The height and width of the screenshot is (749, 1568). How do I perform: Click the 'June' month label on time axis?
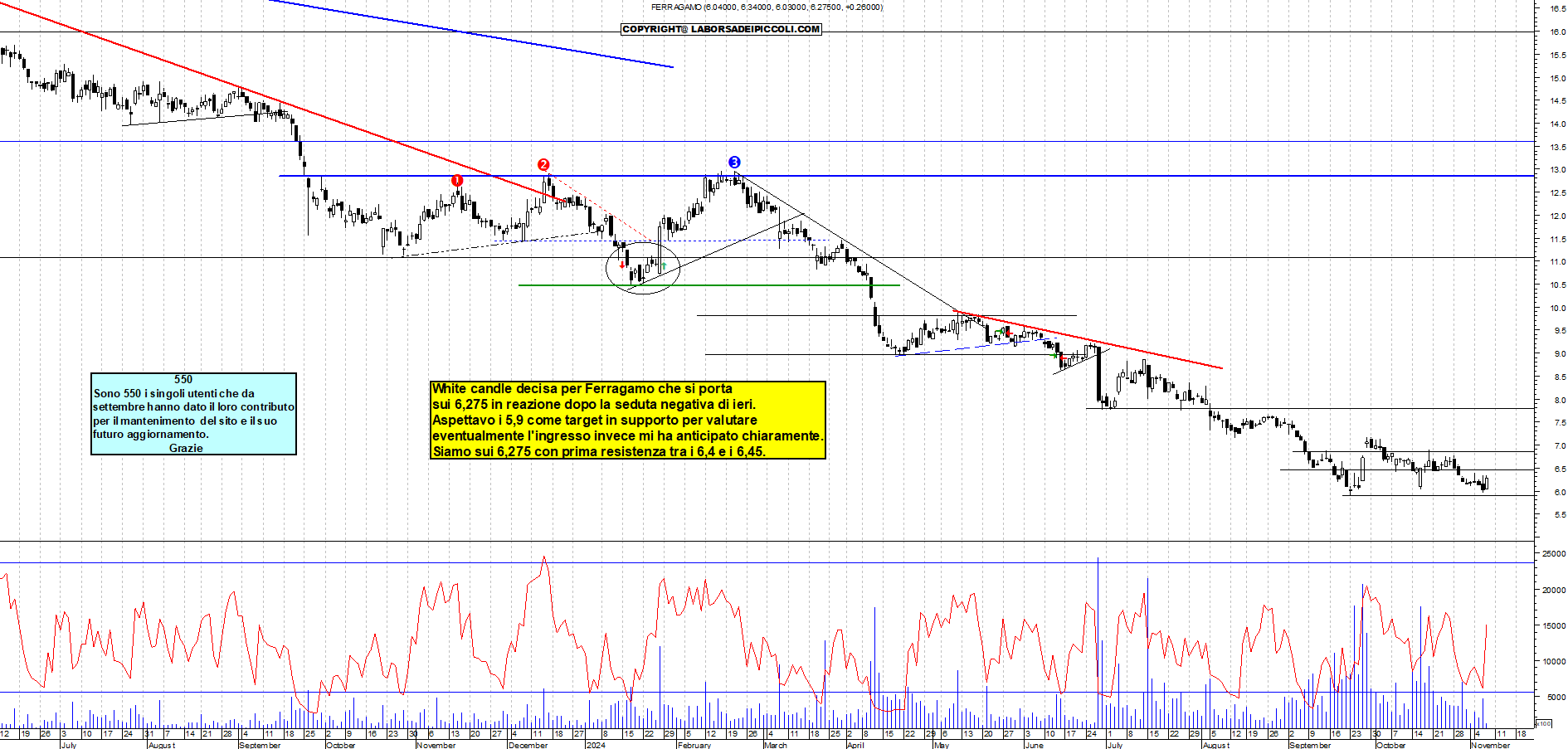coord(1034,745)
